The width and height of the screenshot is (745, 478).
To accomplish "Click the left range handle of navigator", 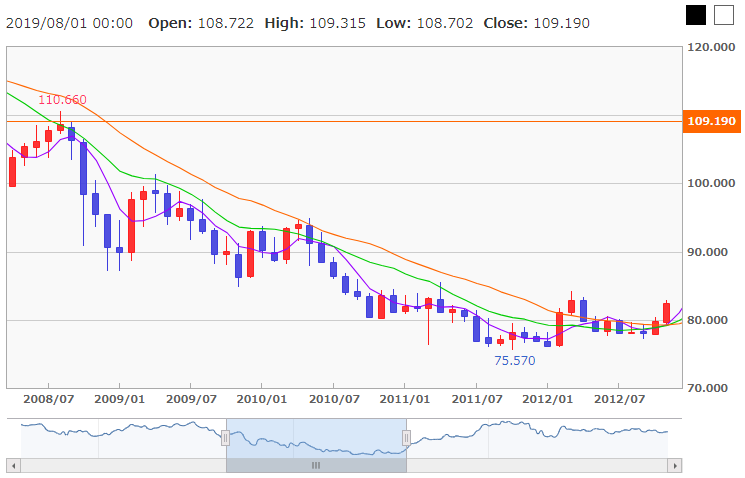I will [x=226, y=438].
